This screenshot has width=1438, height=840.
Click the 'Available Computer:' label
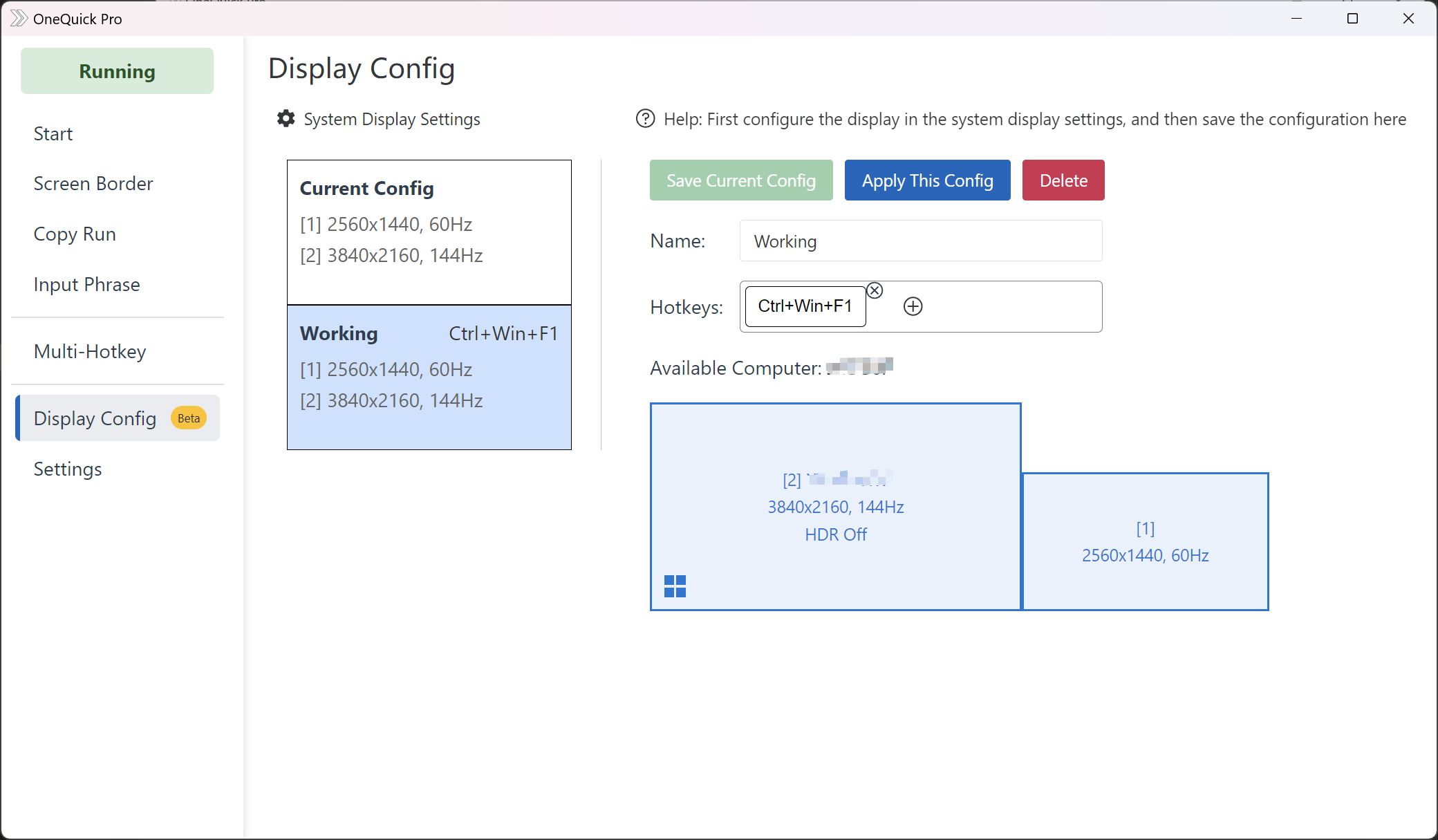[736, 368]
